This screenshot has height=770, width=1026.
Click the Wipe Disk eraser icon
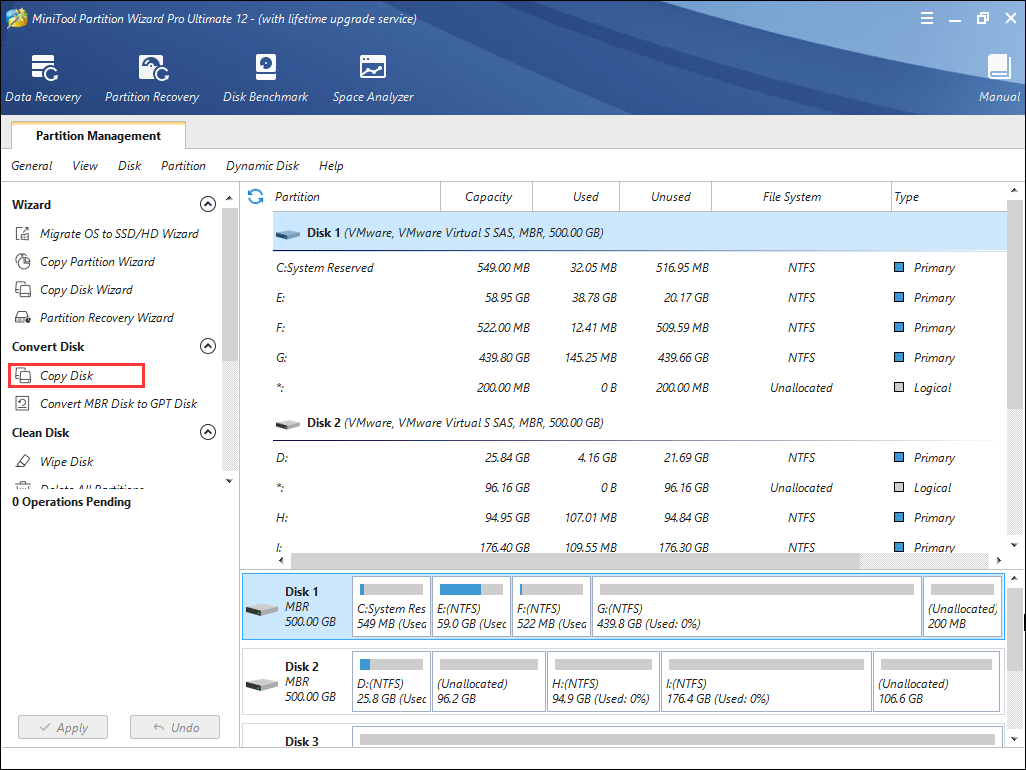pyautogui.click(x=23, y=461)
